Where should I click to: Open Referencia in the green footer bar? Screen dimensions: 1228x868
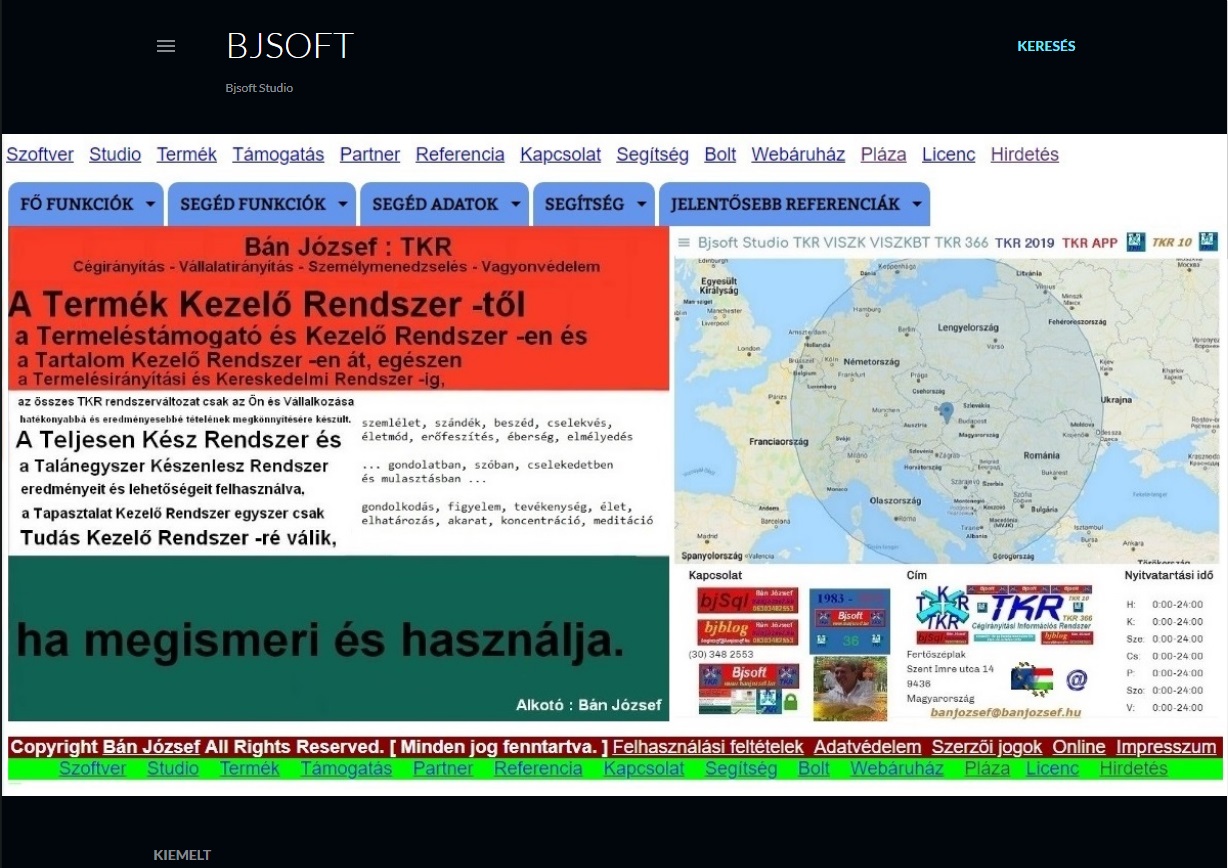click(538, 769)
